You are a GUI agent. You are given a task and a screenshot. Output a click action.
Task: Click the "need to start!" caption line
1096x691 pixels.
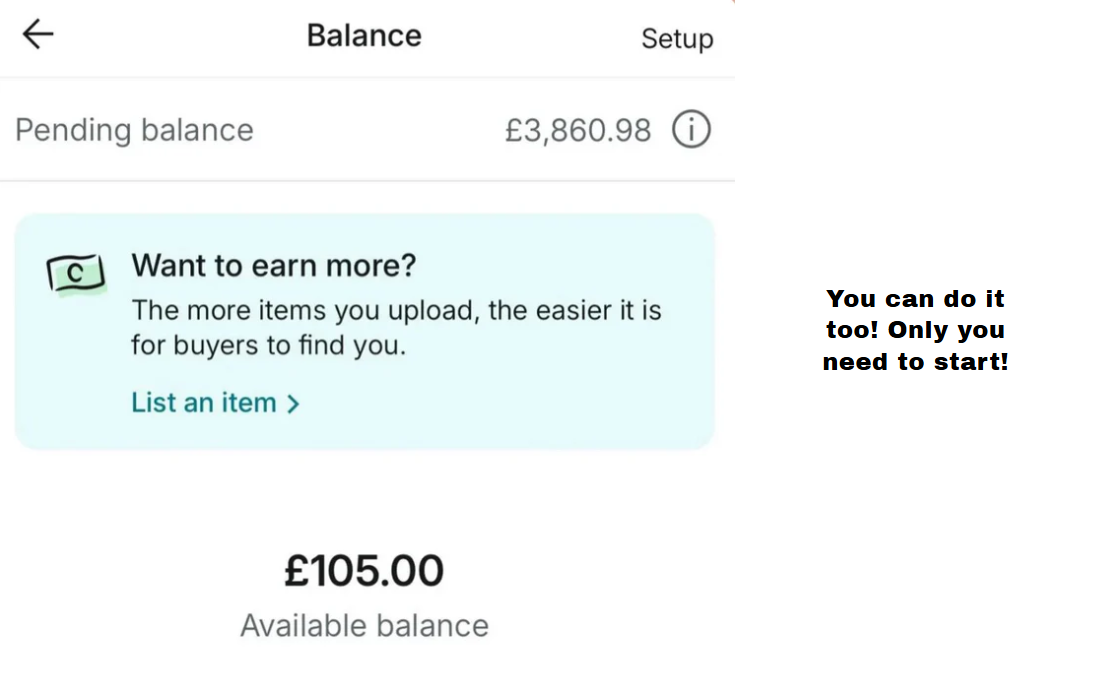click(915, 362)
